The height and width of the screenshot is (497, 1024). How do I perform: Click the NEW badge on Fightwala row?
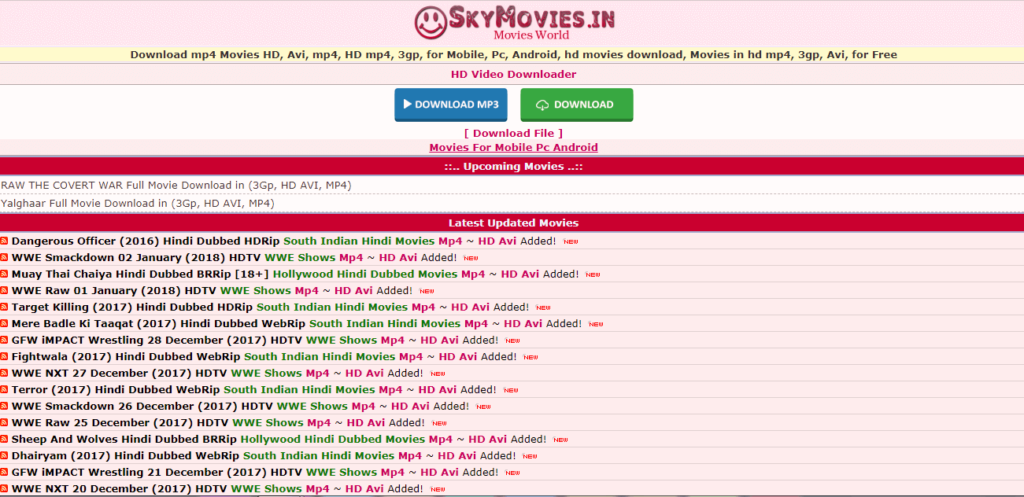point(530,357)
